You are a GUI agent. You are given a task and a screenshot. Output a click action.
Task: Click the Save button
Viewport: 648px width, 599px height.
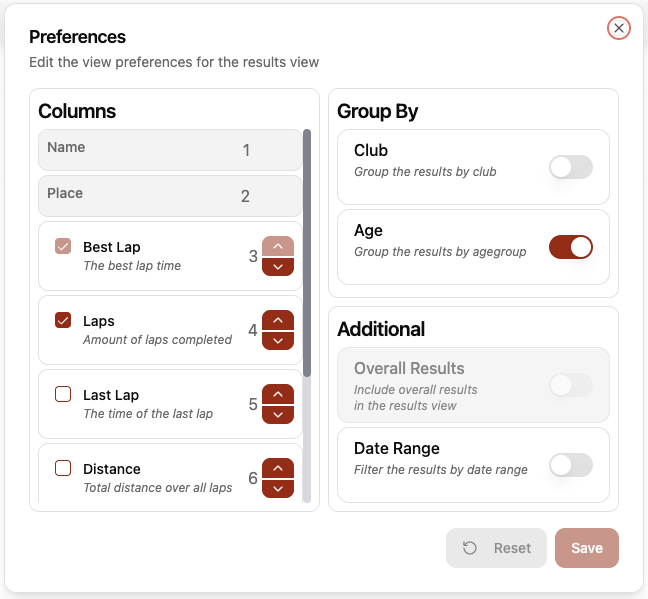[587, 548]
